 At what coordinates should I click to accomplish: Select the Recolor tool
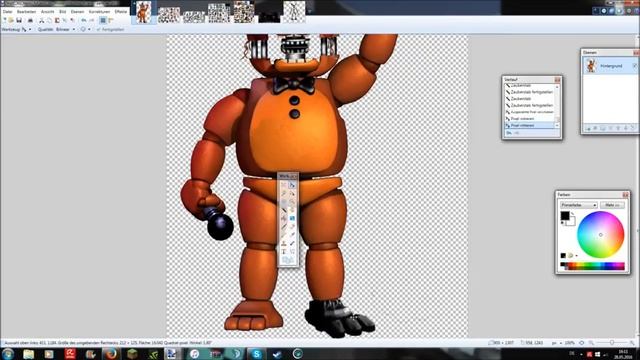[292, 244]
